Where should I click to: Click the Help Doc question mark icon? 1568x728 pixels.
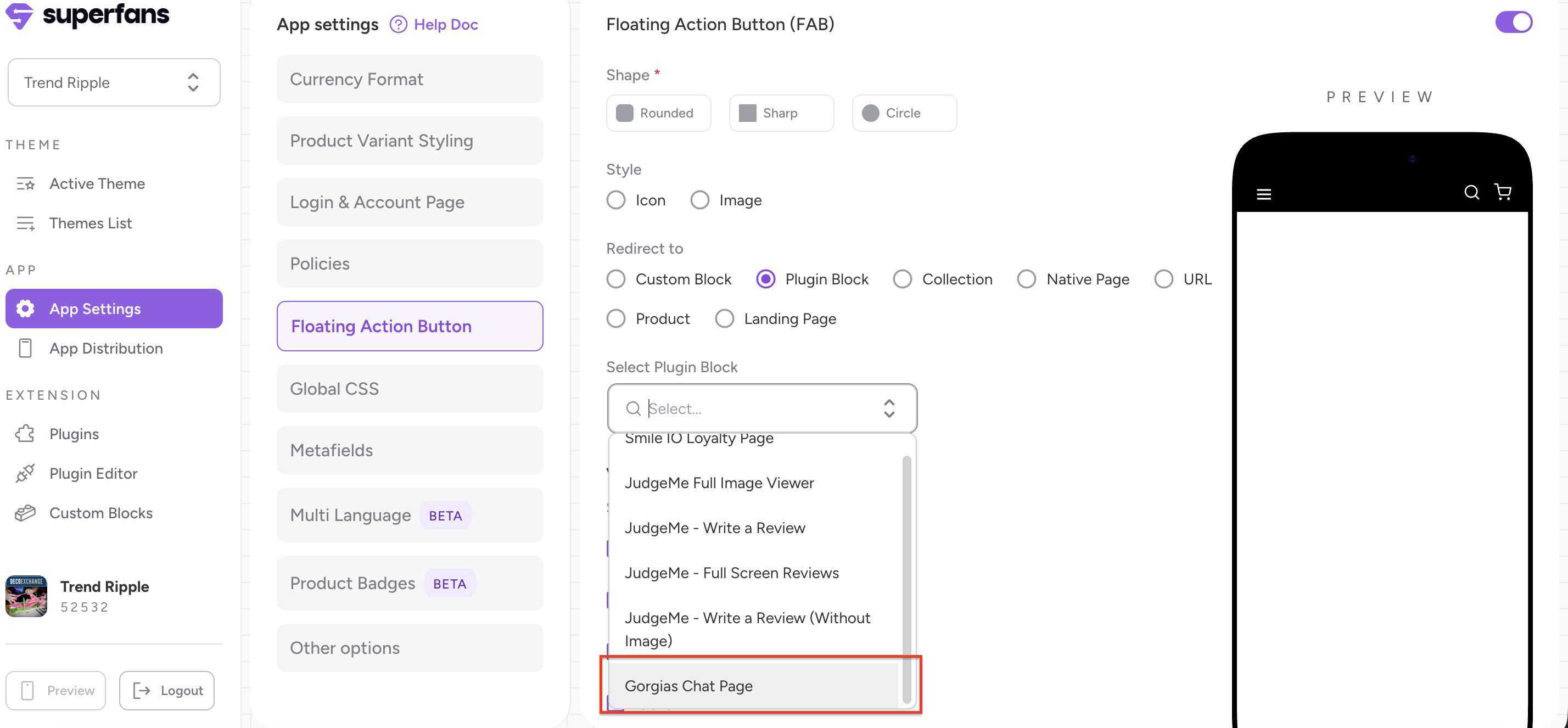coord(398,24)
